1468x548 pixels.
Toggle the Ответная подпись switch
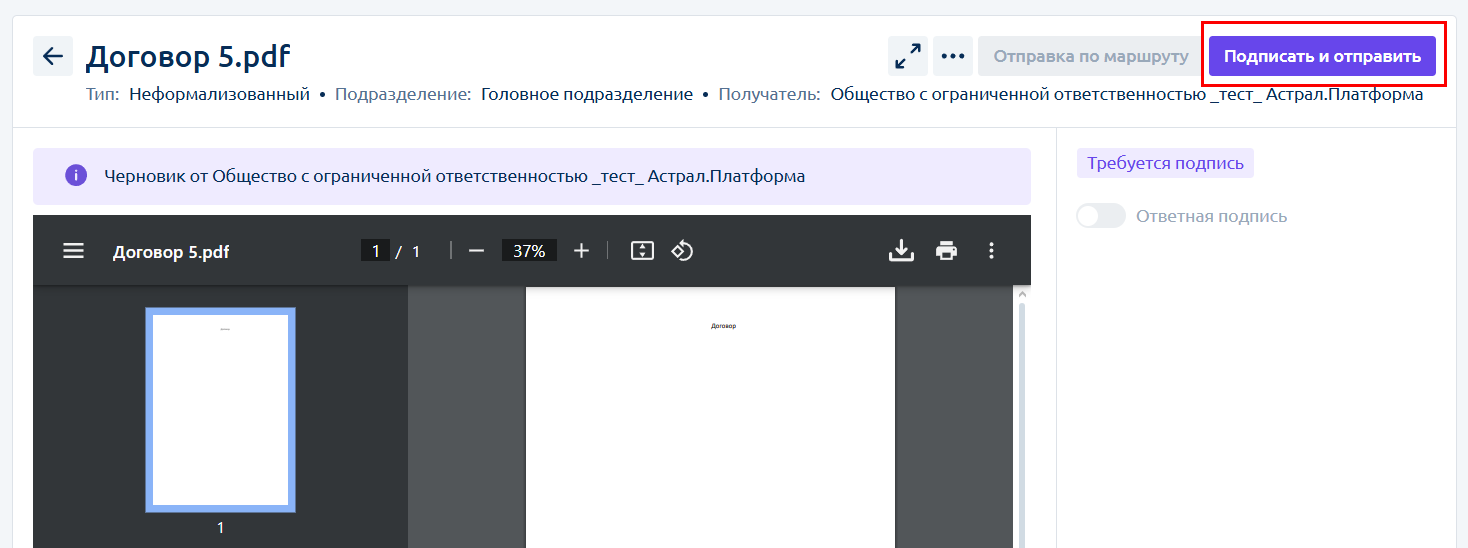pos(1101,216)
